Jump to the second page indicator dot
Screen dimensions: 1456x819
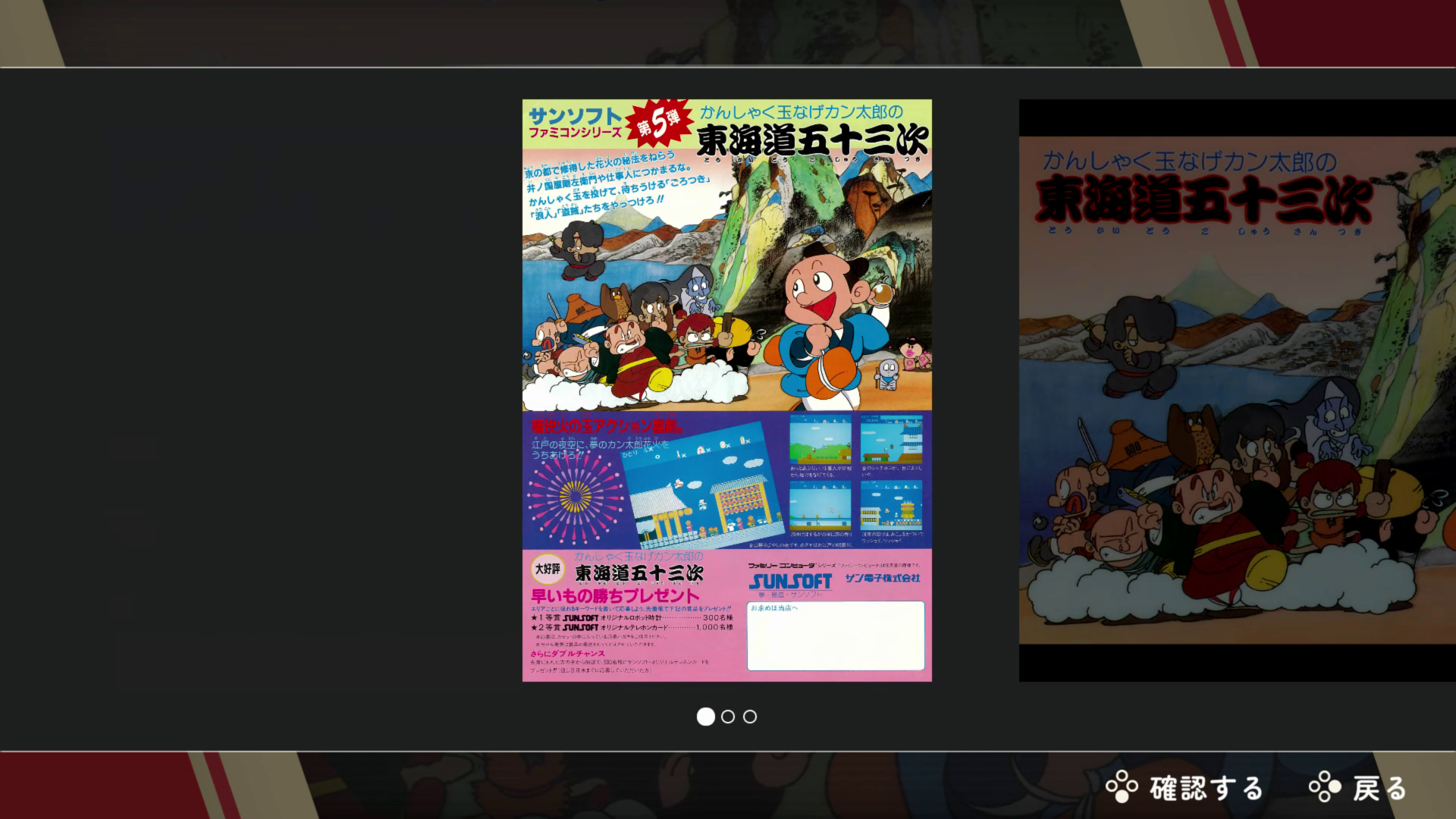pos(728,717)
